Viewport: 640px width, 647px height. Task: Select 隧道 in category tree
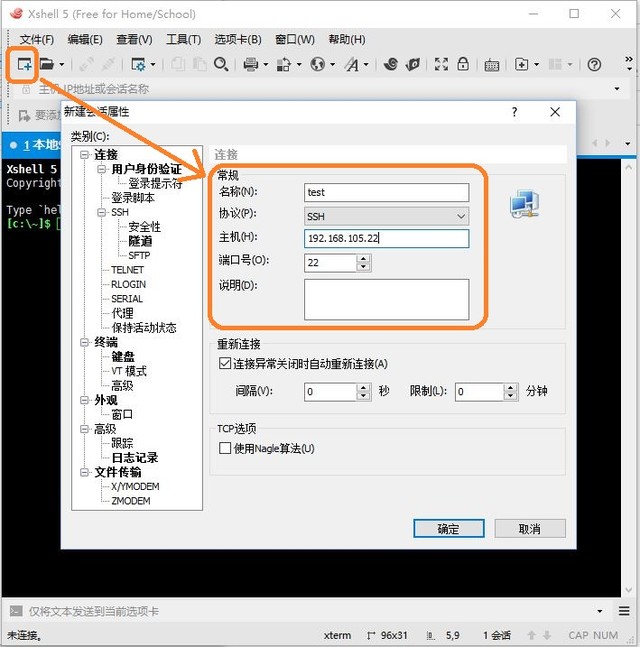(140, 241)
